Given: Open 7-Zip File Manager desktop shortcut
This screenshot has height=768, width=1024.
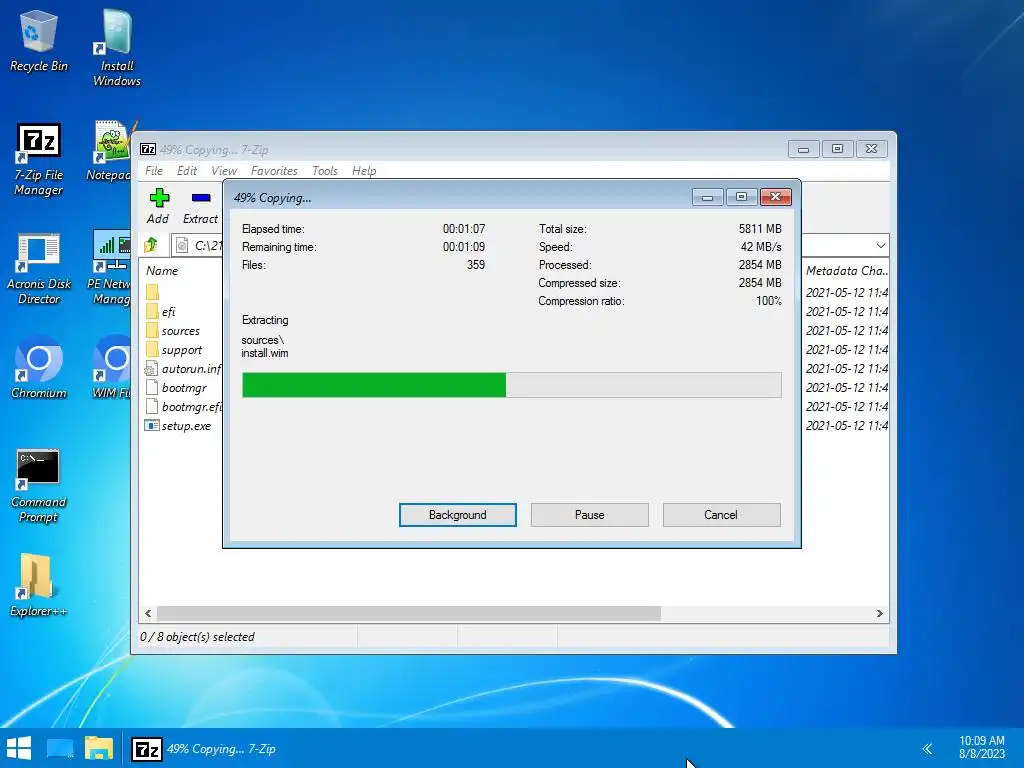Looking at the screenshot, I should (x=39, y=160).
